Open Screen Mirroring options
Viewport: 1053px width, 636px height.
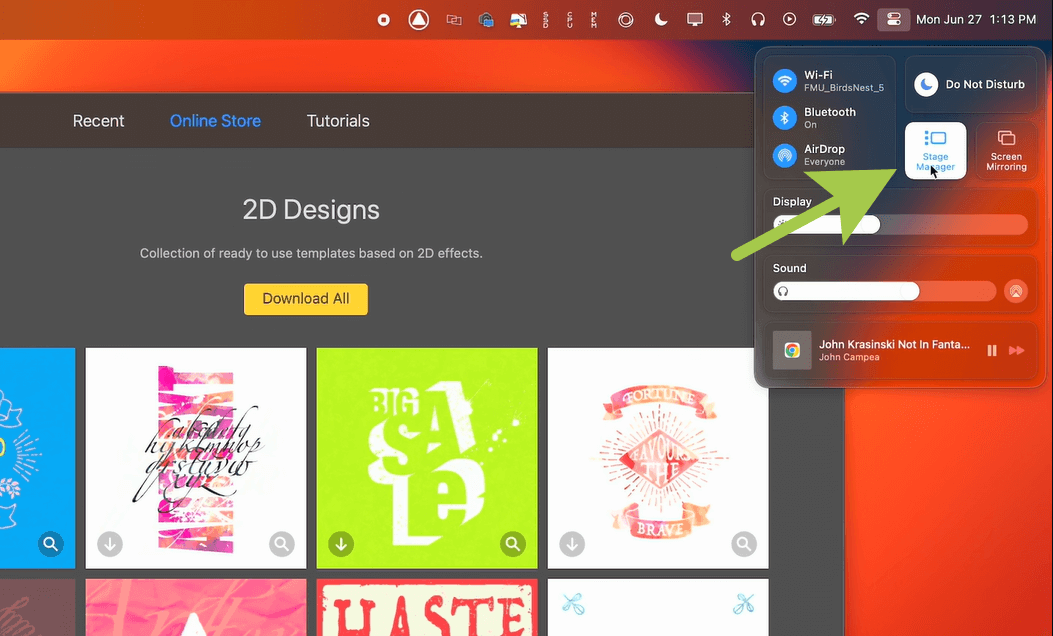1006,150
